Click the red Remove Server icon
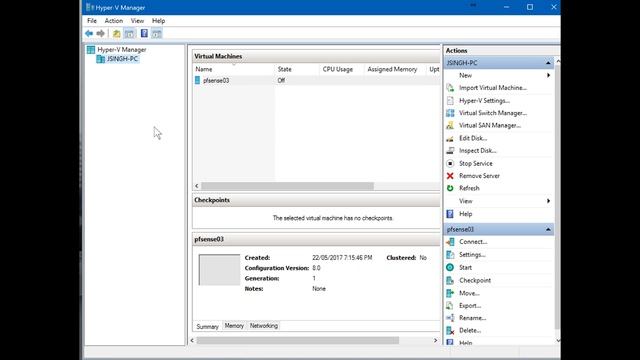The image size is (640, 360). coord(450,176)
